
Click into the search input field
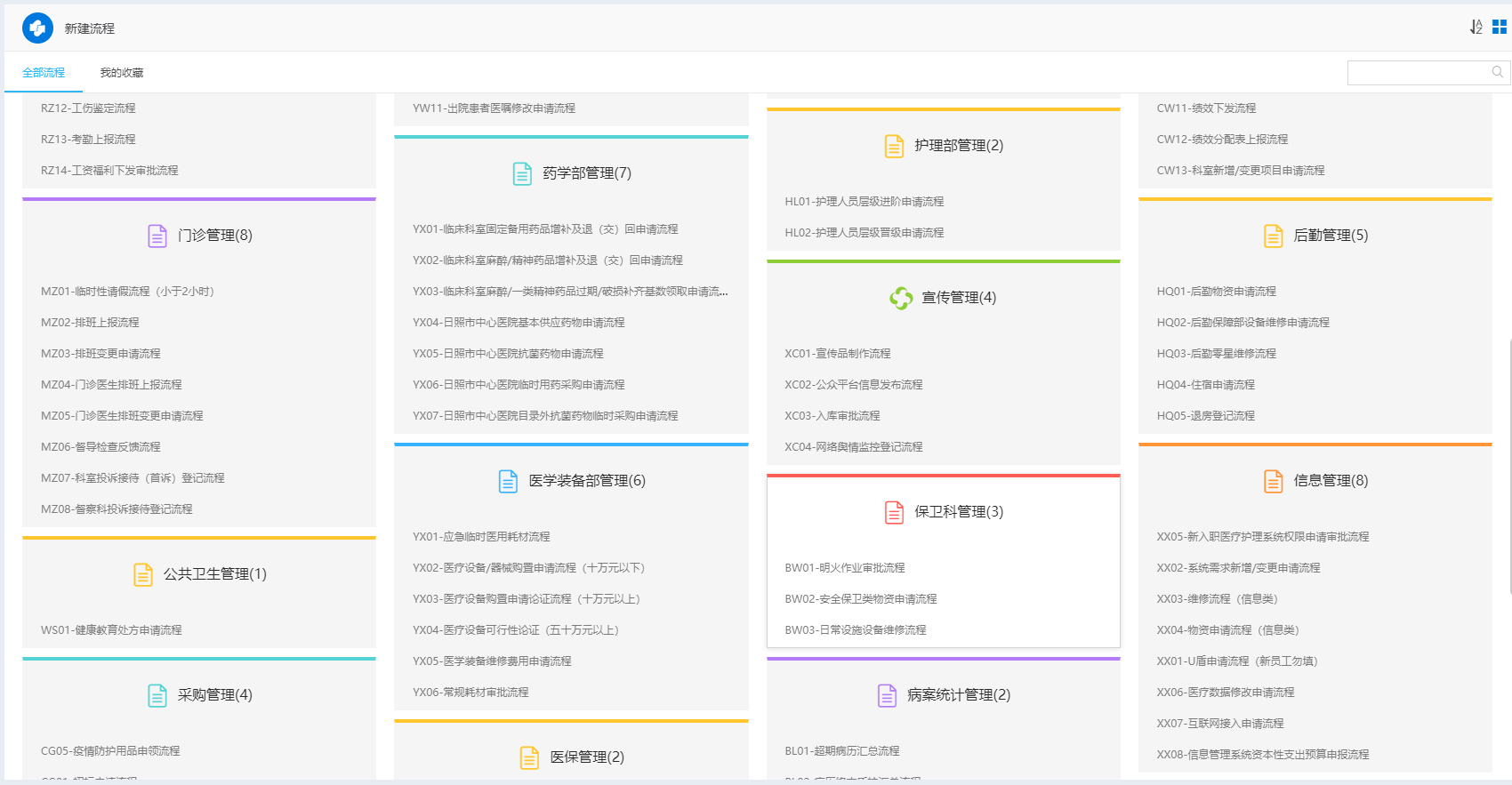tap(1419, 72)
